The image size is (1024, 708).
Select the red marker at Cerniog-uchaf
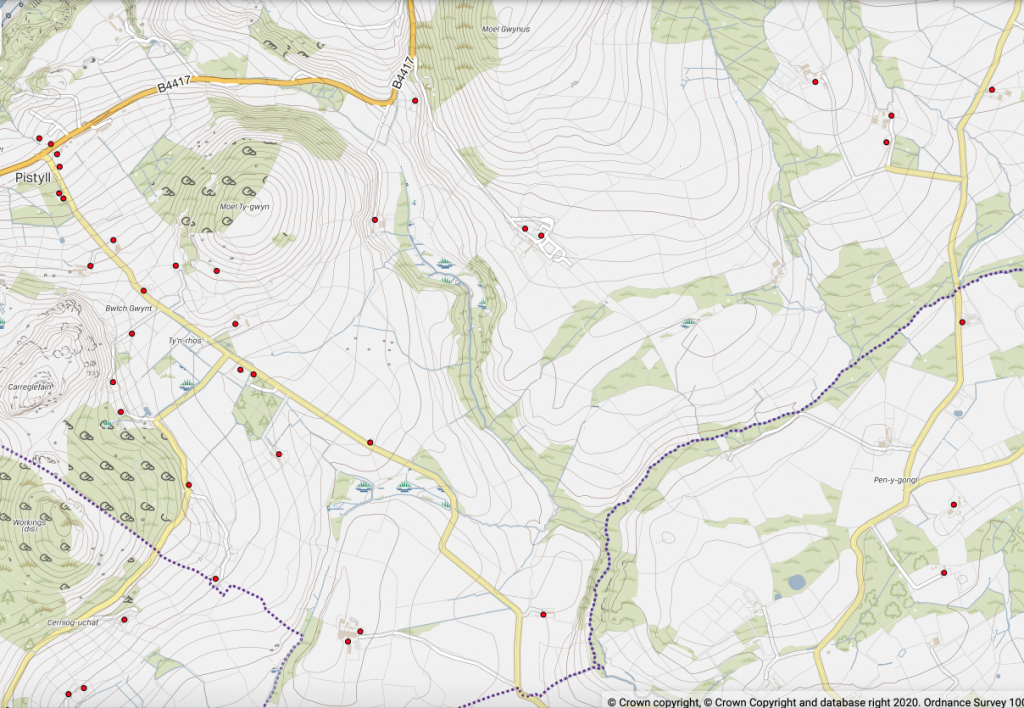click(124, 620)
